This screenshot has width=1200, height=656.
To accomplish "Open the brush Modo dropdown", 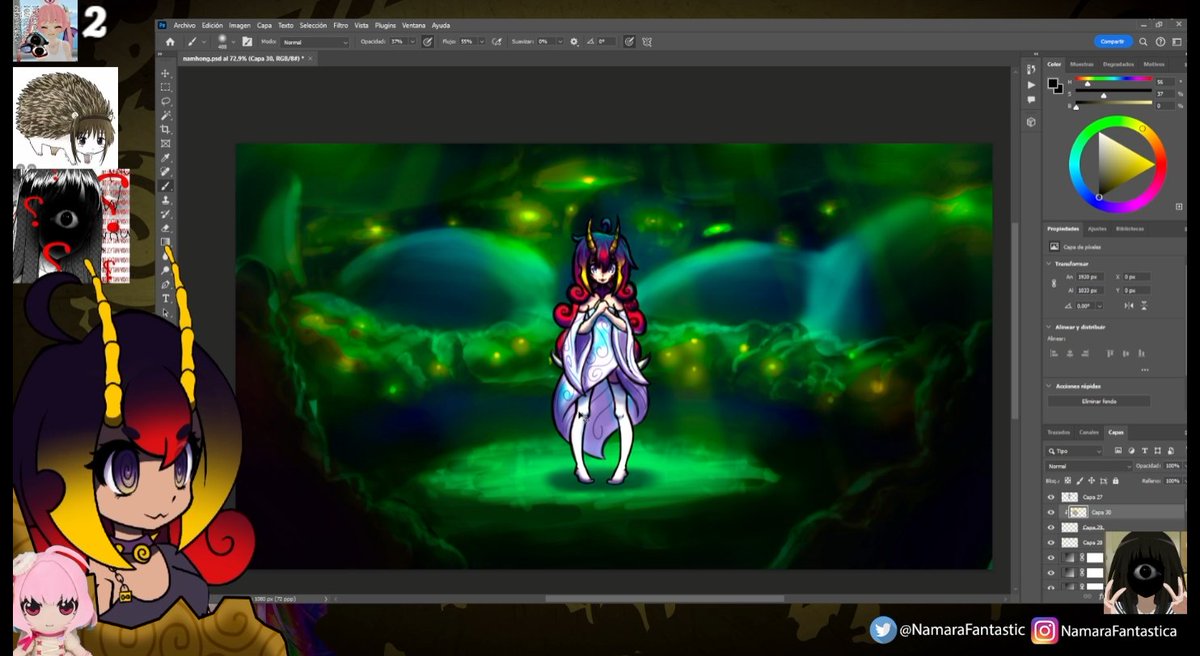I will point(315,42).
